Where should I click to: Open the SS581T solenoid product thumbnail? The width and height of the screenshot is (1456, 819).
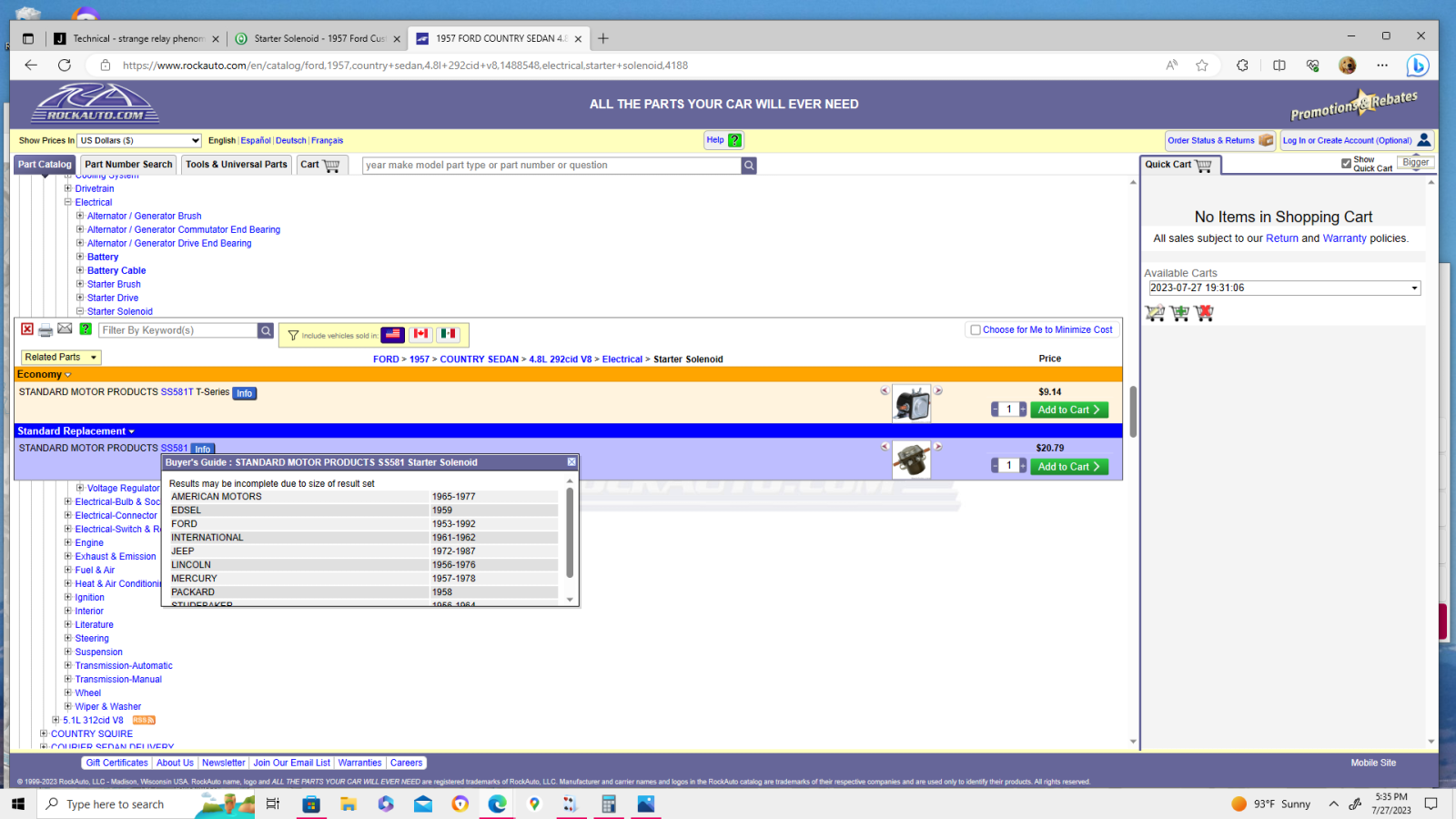pyautogui.click(x=911, y=404)
